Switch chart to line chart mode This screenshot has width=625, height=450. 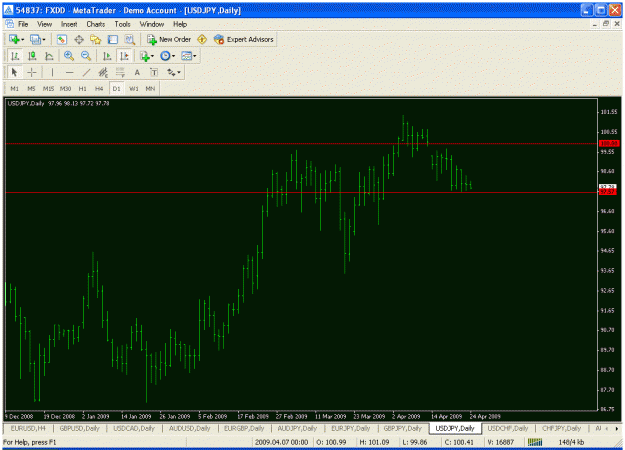coord(49,56)
